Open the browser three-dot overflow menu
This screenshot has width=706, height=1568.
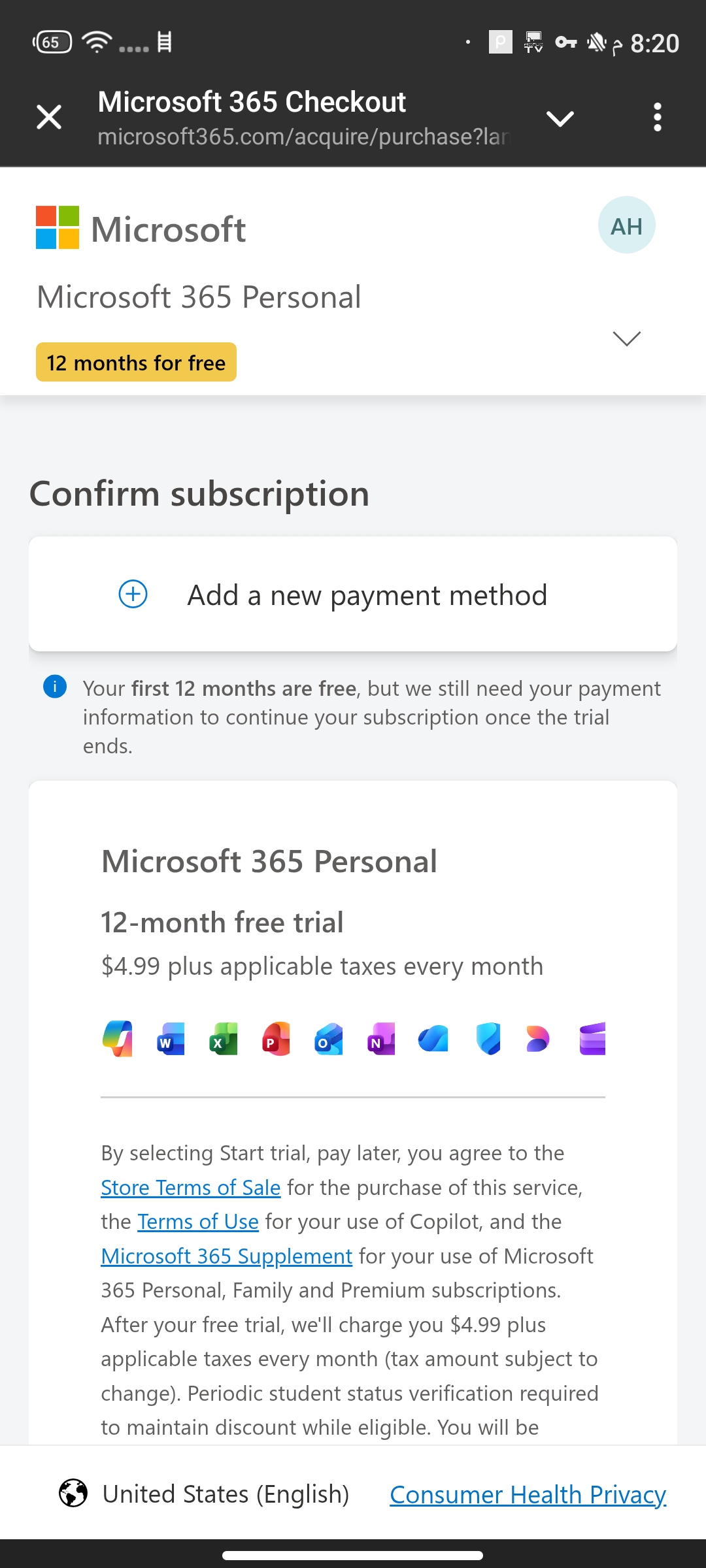658,118
